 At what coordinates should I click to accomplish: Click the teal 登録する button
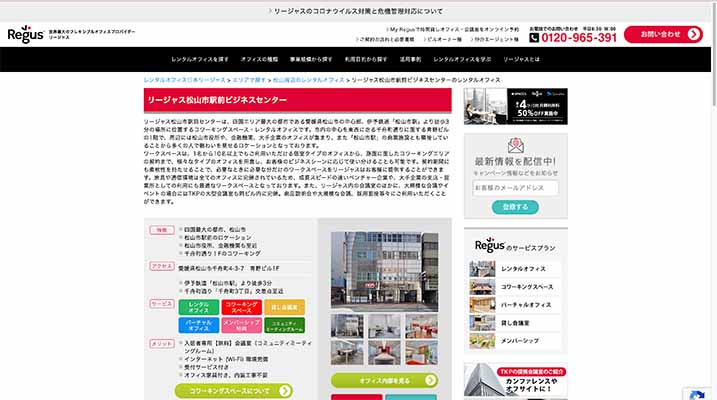[x=515, y=207]
